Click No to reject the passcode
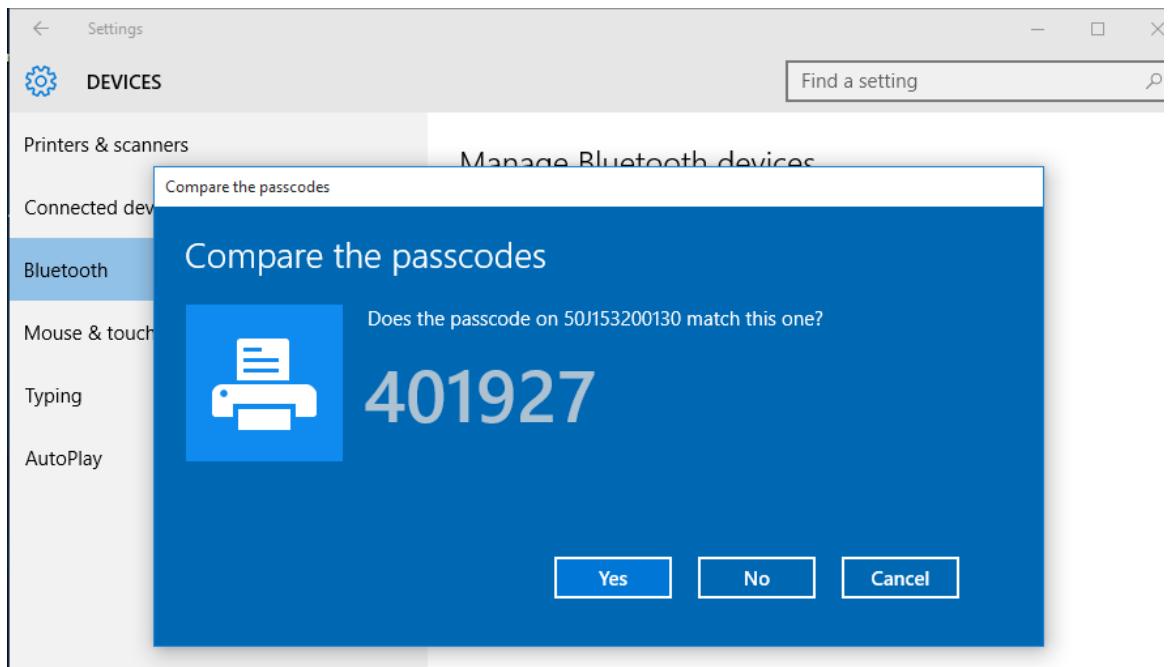This screenshot has height=667, width=1170. point(757,577)
